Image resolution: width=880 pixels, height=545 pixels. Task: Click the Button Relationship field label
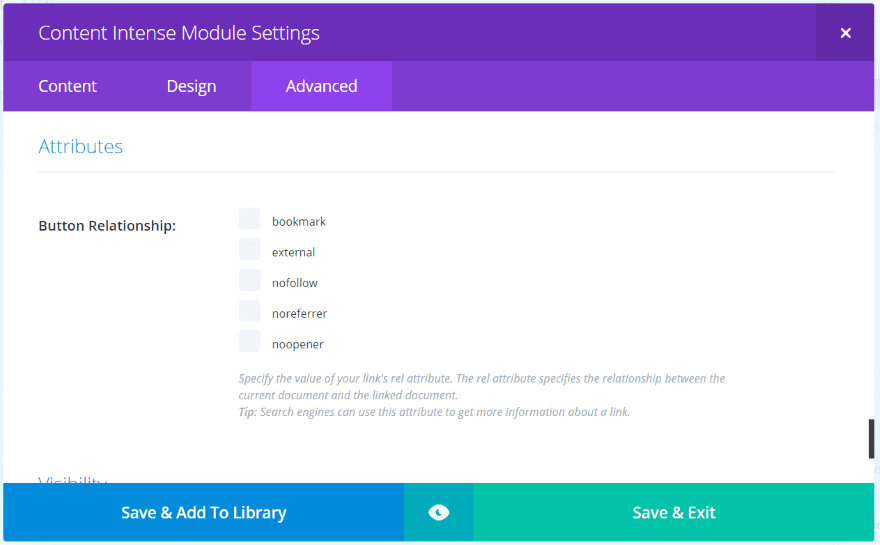107,226
